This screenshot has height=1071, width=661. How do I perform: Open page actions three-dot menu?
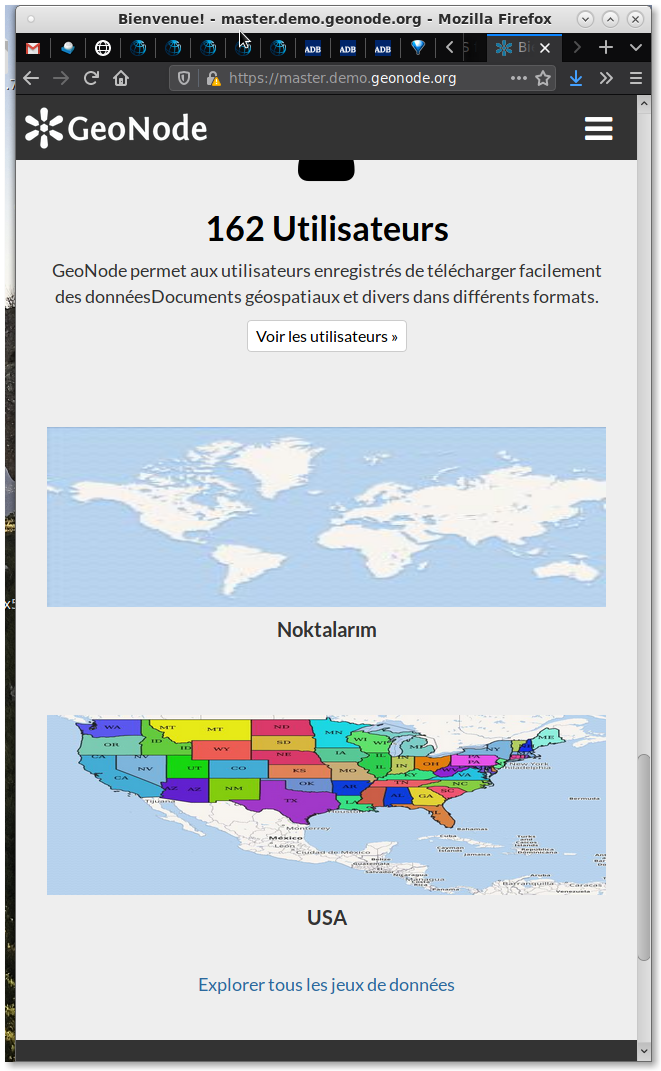tap(519, 79)
